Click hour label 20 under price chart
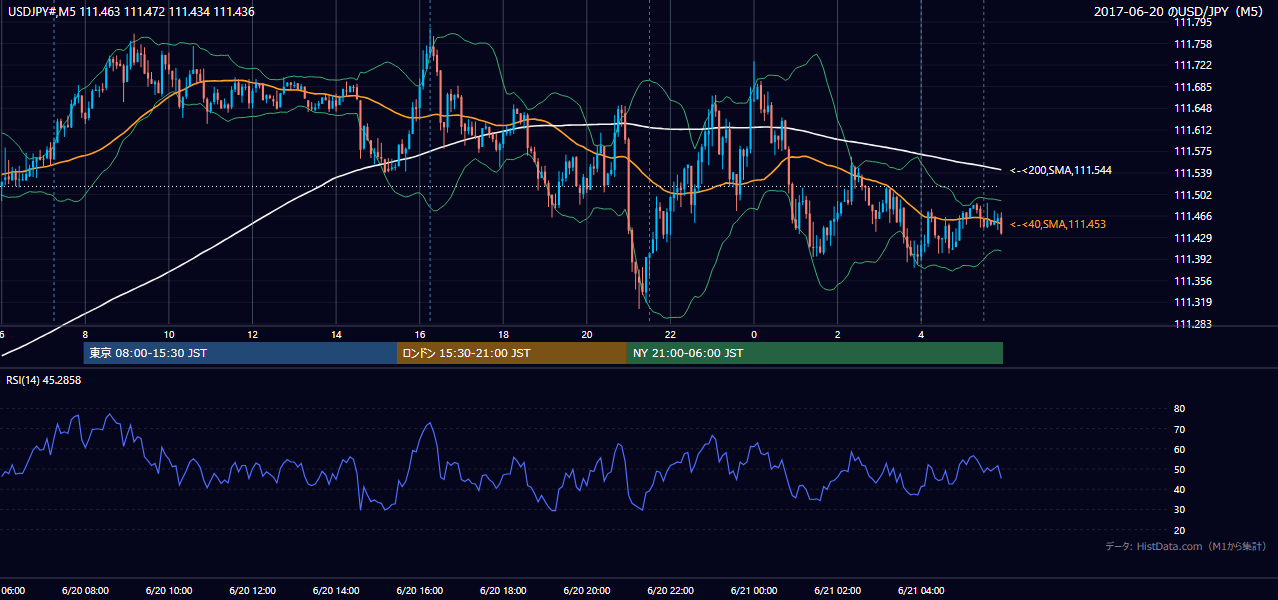 [586, 334]
